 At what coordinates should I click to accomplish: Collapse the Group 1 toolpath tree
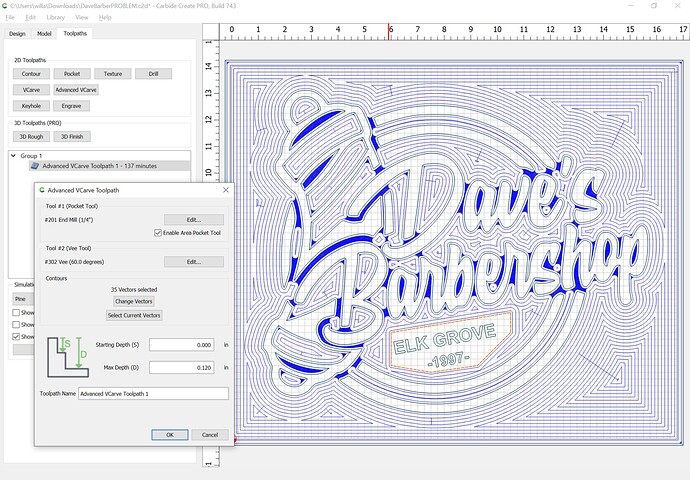(13, 155)
